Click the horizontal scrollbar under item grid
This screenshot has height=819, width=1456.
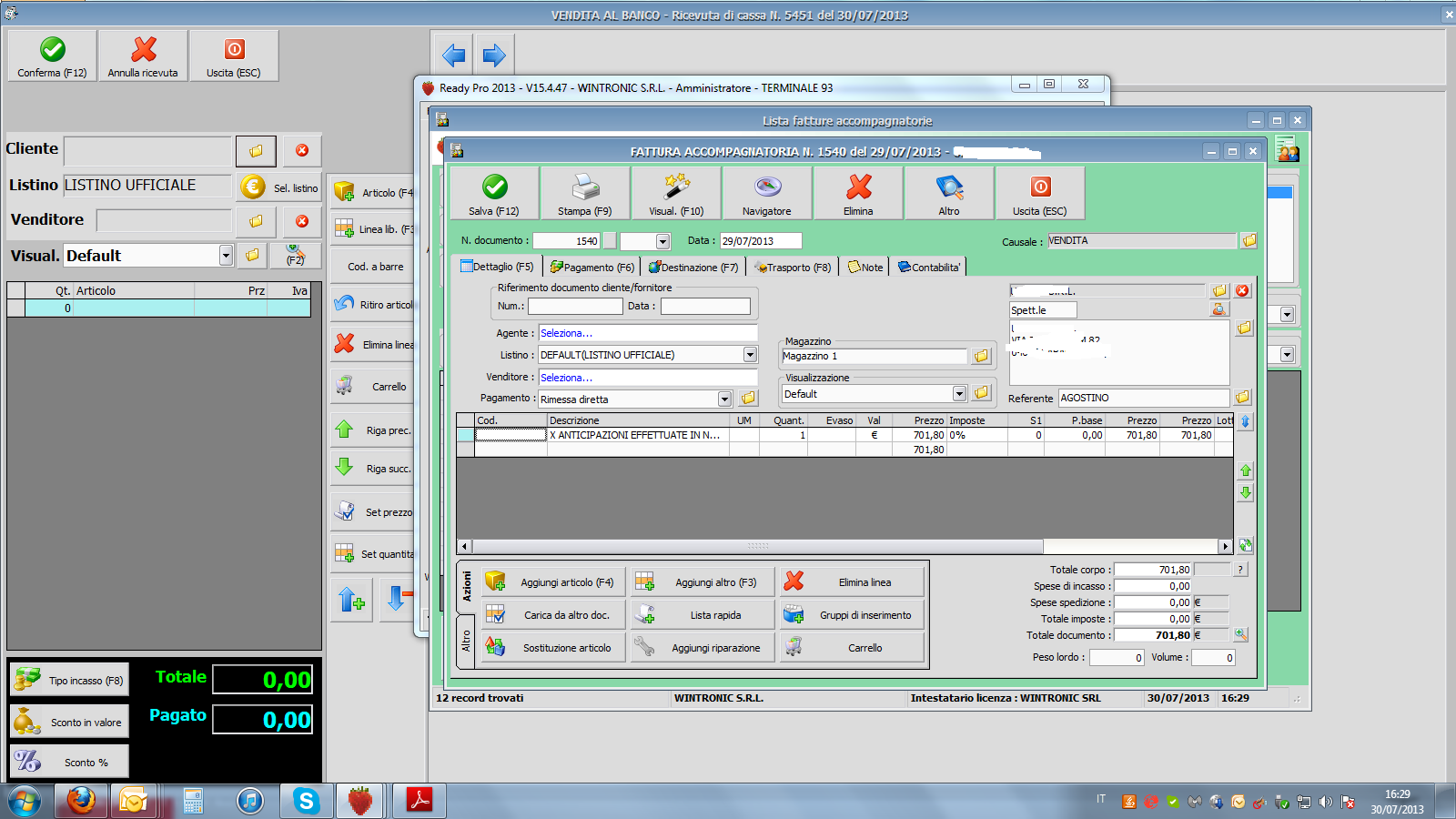757,547
